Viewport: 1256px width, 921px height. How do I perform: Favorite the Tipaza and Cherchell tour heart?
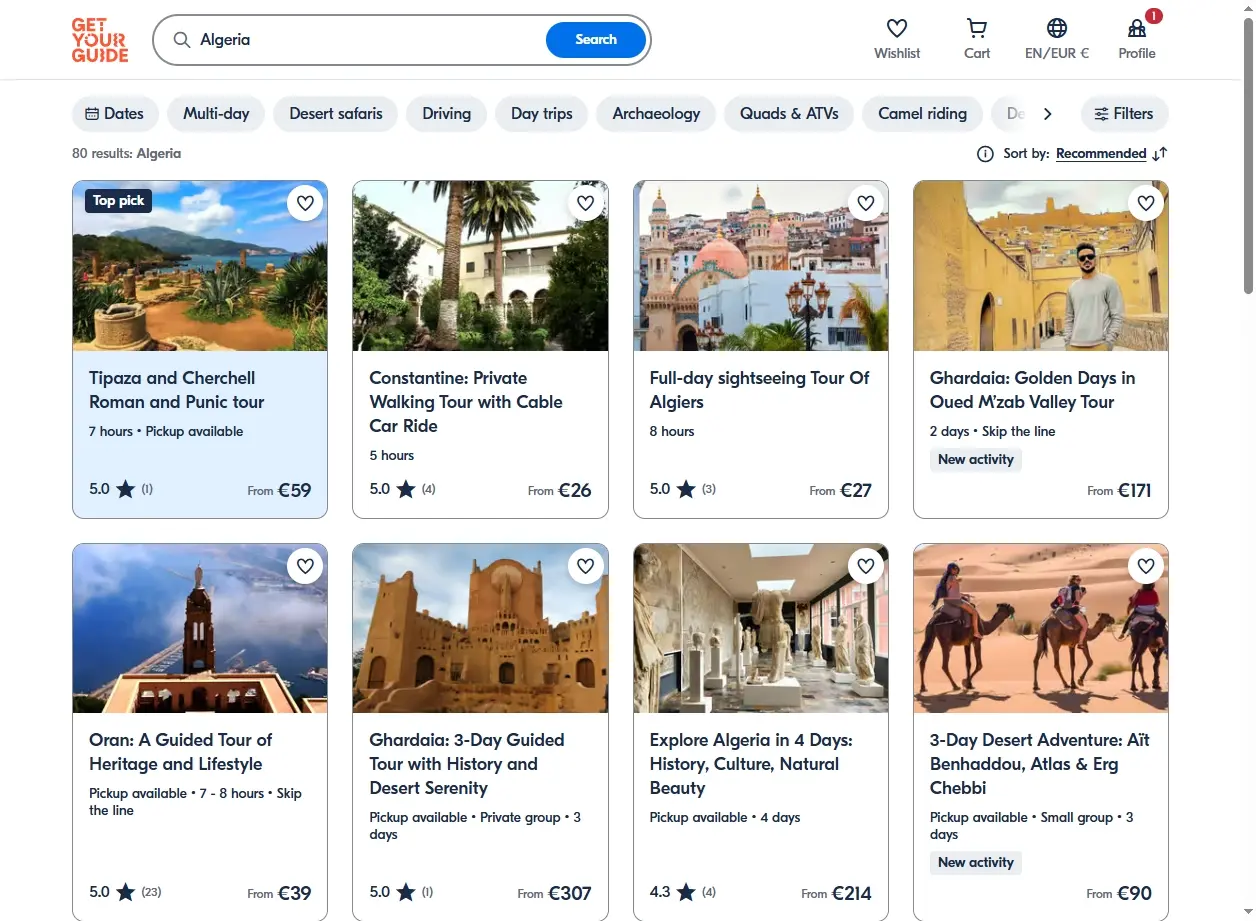305,203
